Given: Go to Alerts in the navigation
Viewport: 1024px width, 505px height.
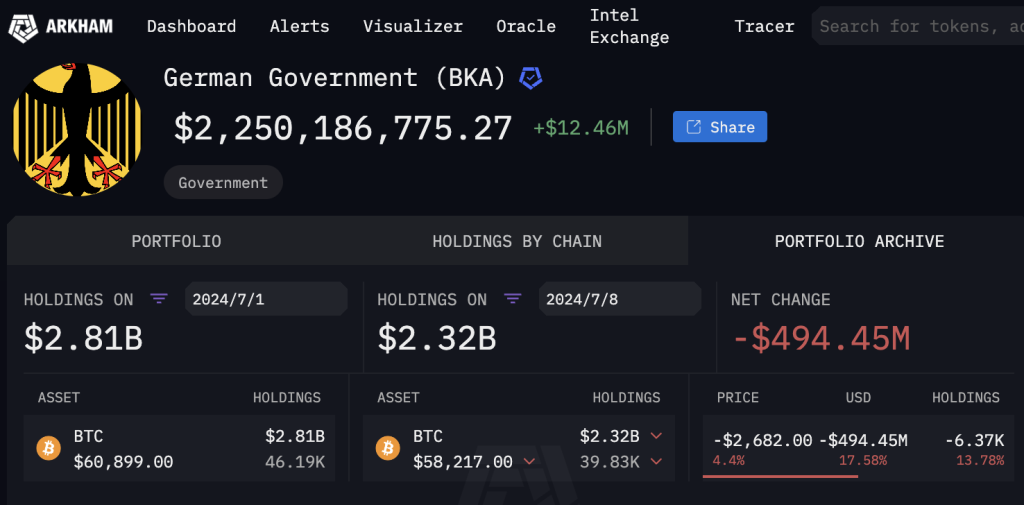Looking at the screenshot, I should click(x=299, y=26).
